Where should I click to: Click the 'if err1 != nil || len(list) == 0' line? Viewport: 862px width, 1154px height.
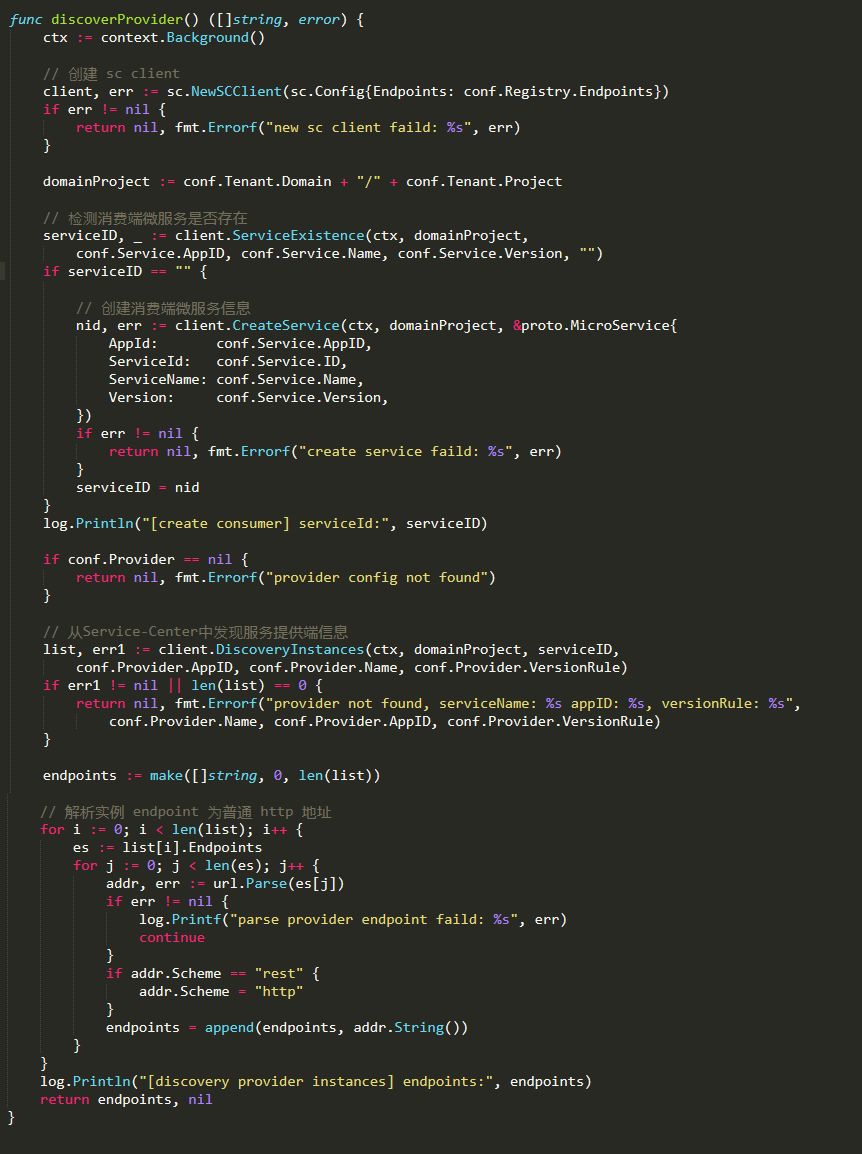tap(183, 686)
